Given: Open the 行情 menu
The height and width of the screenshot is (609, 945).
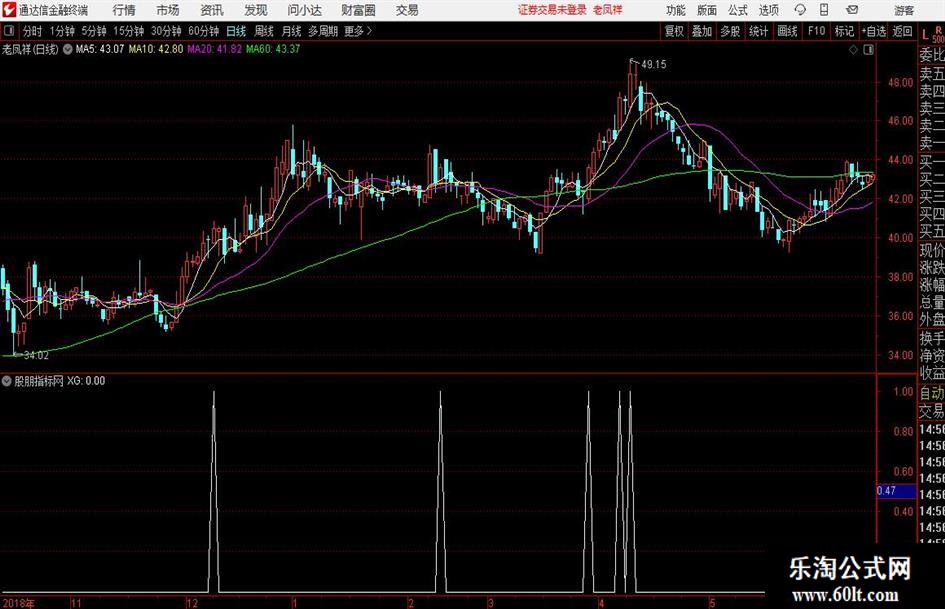Looking at the screenshot, I should 124,10.
